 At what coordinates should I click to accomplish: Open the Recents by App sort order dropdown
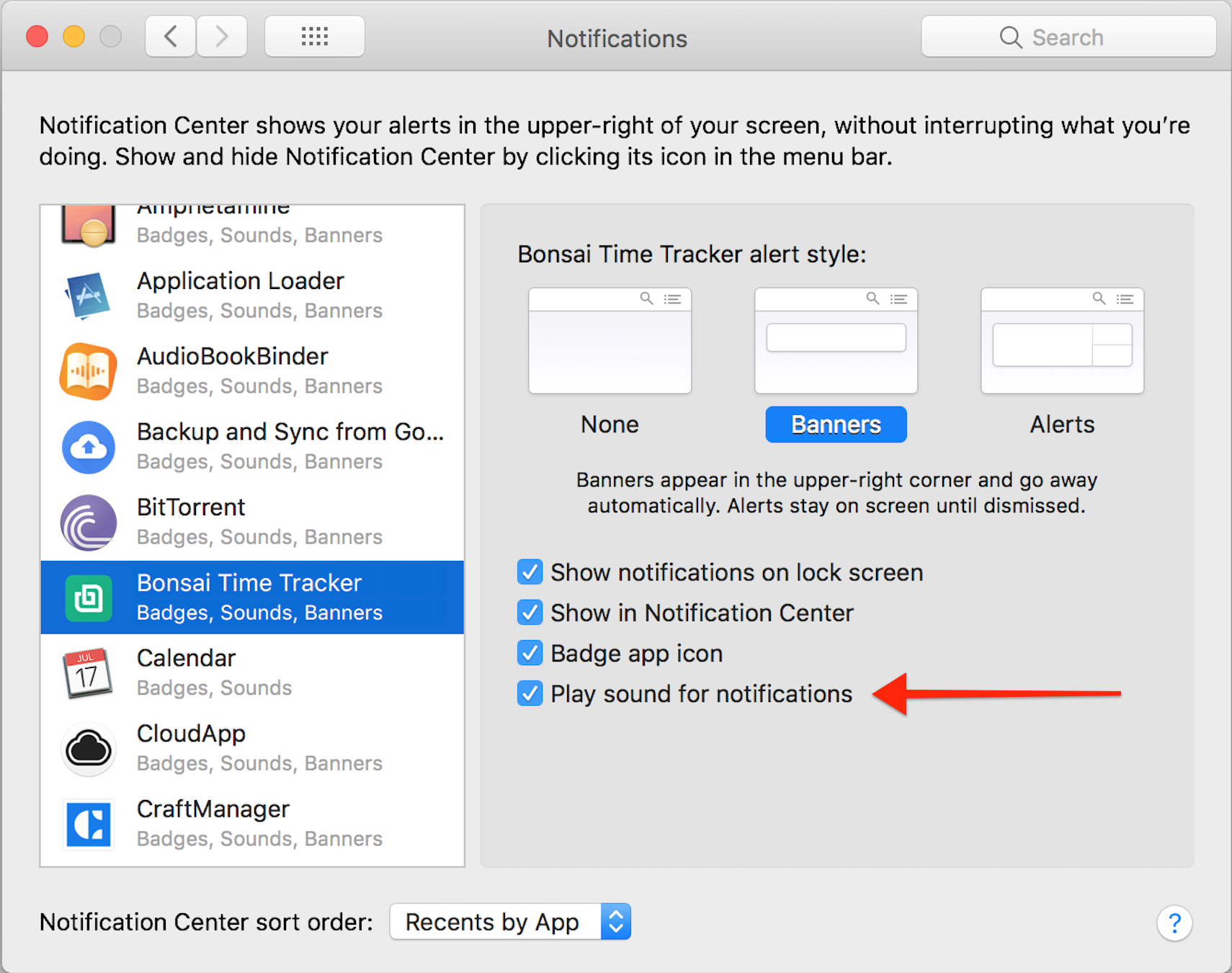pyautogui.click(x=510, y=922)
